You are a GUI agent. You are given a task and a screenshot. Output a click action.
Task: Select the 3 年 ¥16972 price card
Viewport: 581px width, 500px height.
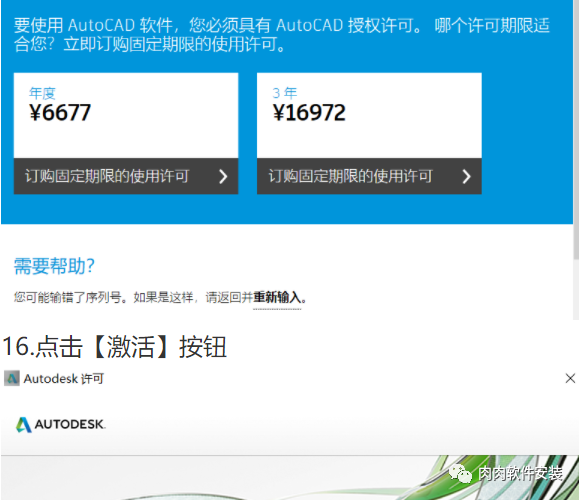pos(369,115)
